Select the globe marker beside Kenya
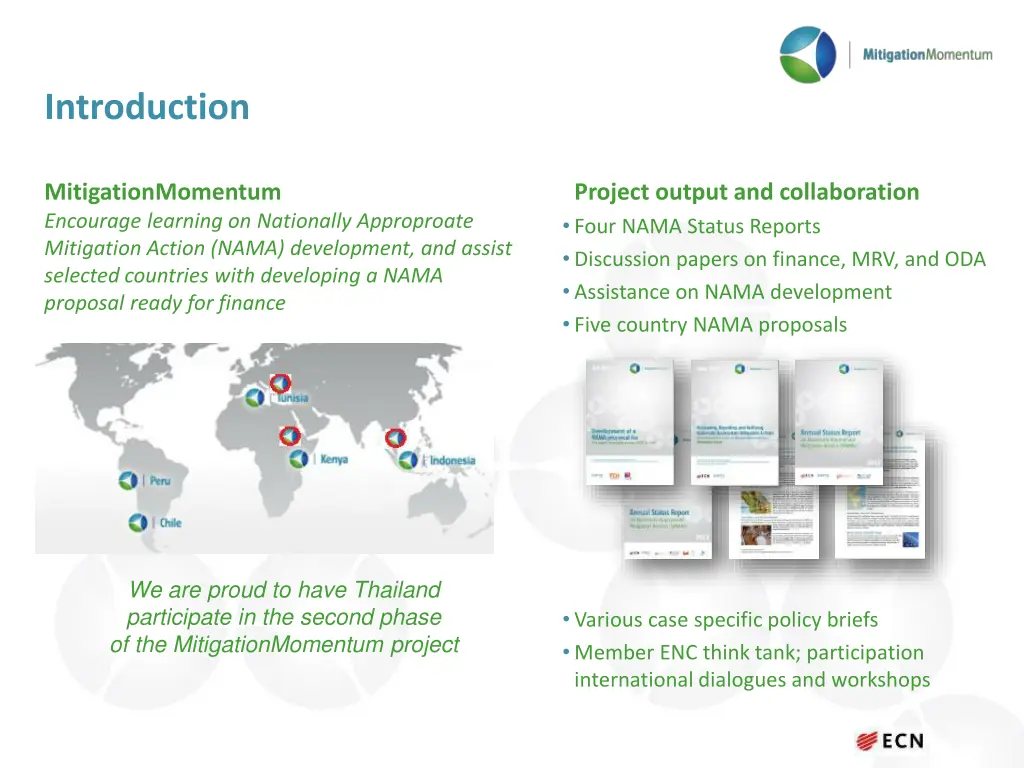1024x768 pixels. tap(298, 459)
